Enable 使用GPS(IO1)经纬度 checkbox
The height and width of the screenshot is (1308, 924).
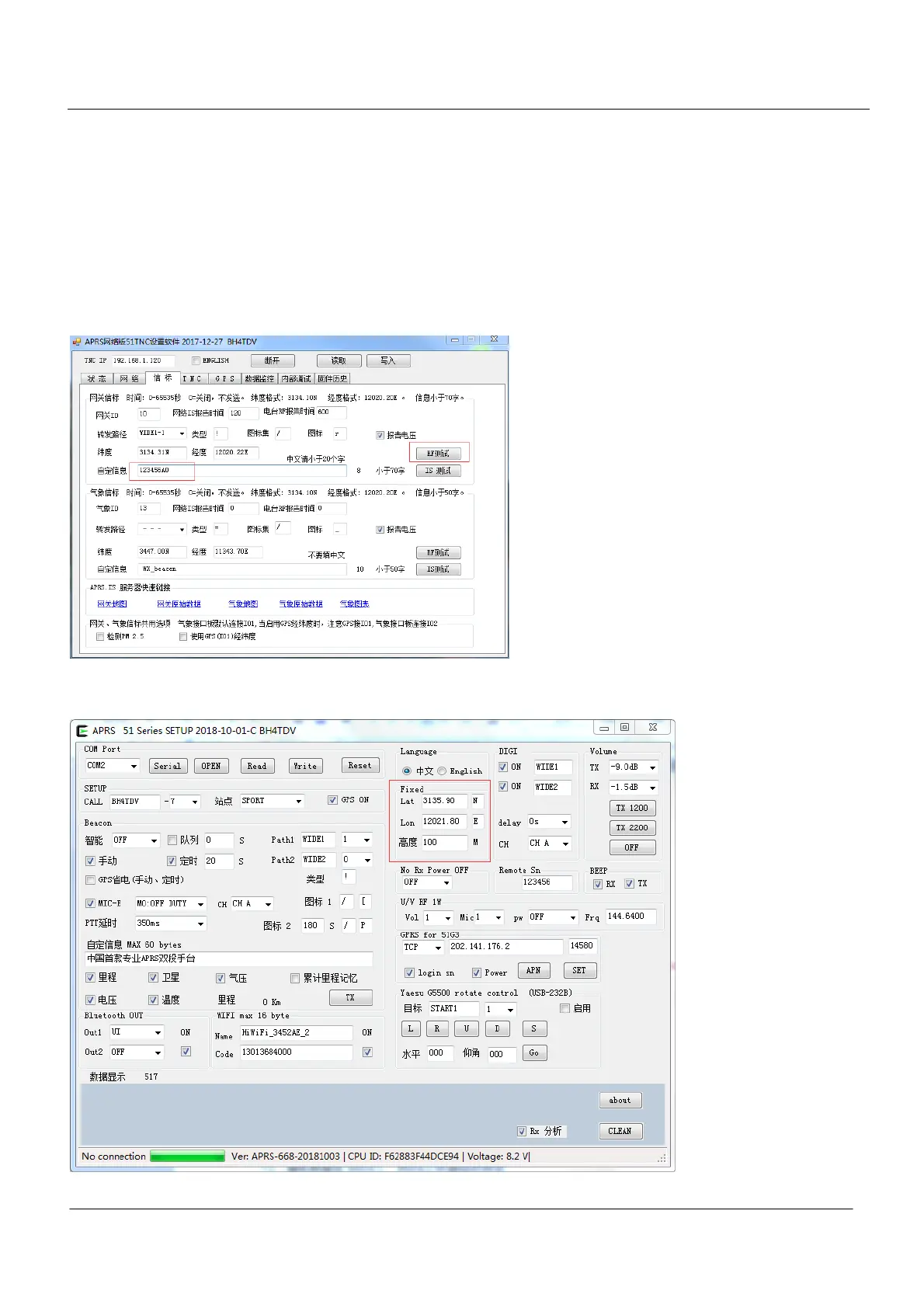point(183,637)
